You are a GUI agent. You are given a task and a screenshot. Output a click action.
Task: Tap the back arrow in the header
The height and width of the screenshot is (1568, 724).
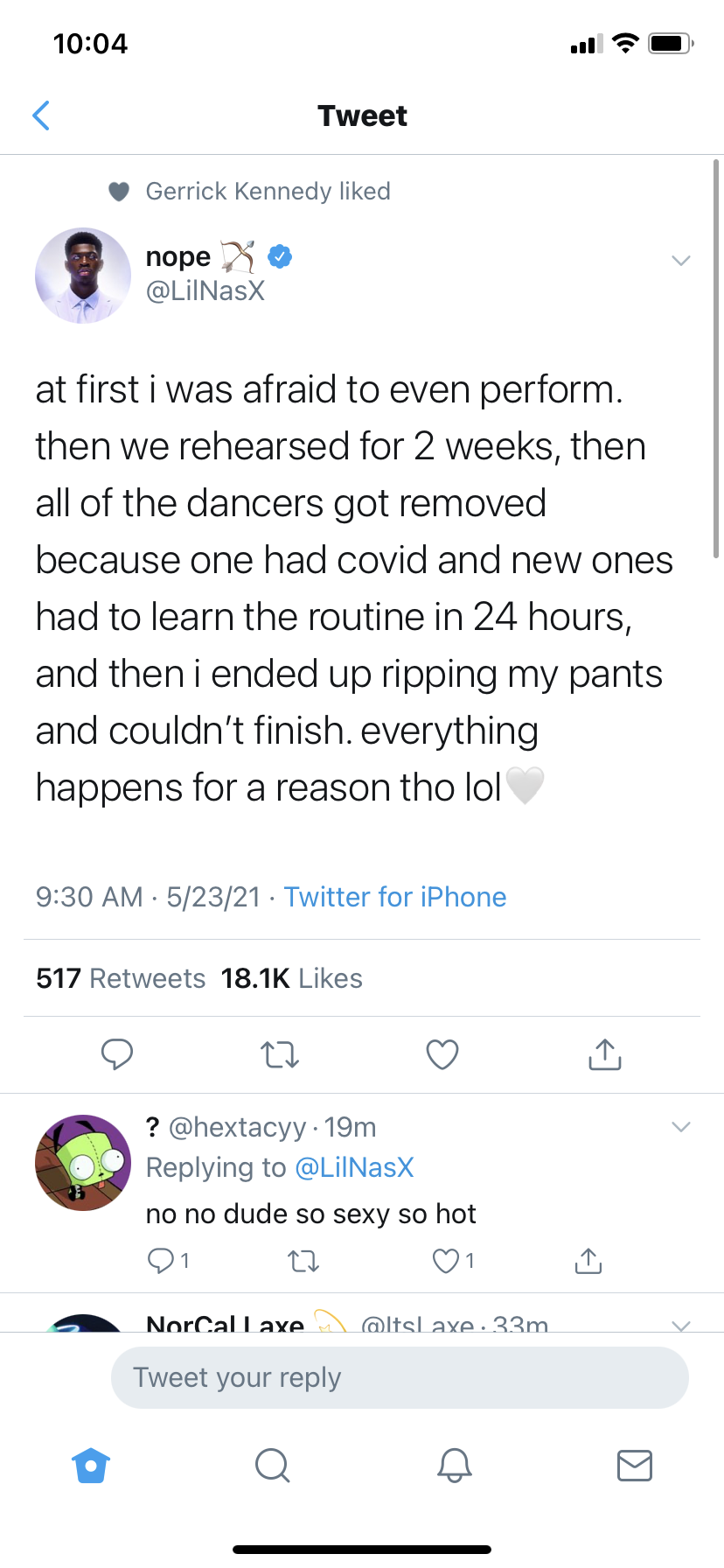tap(40, 115)
